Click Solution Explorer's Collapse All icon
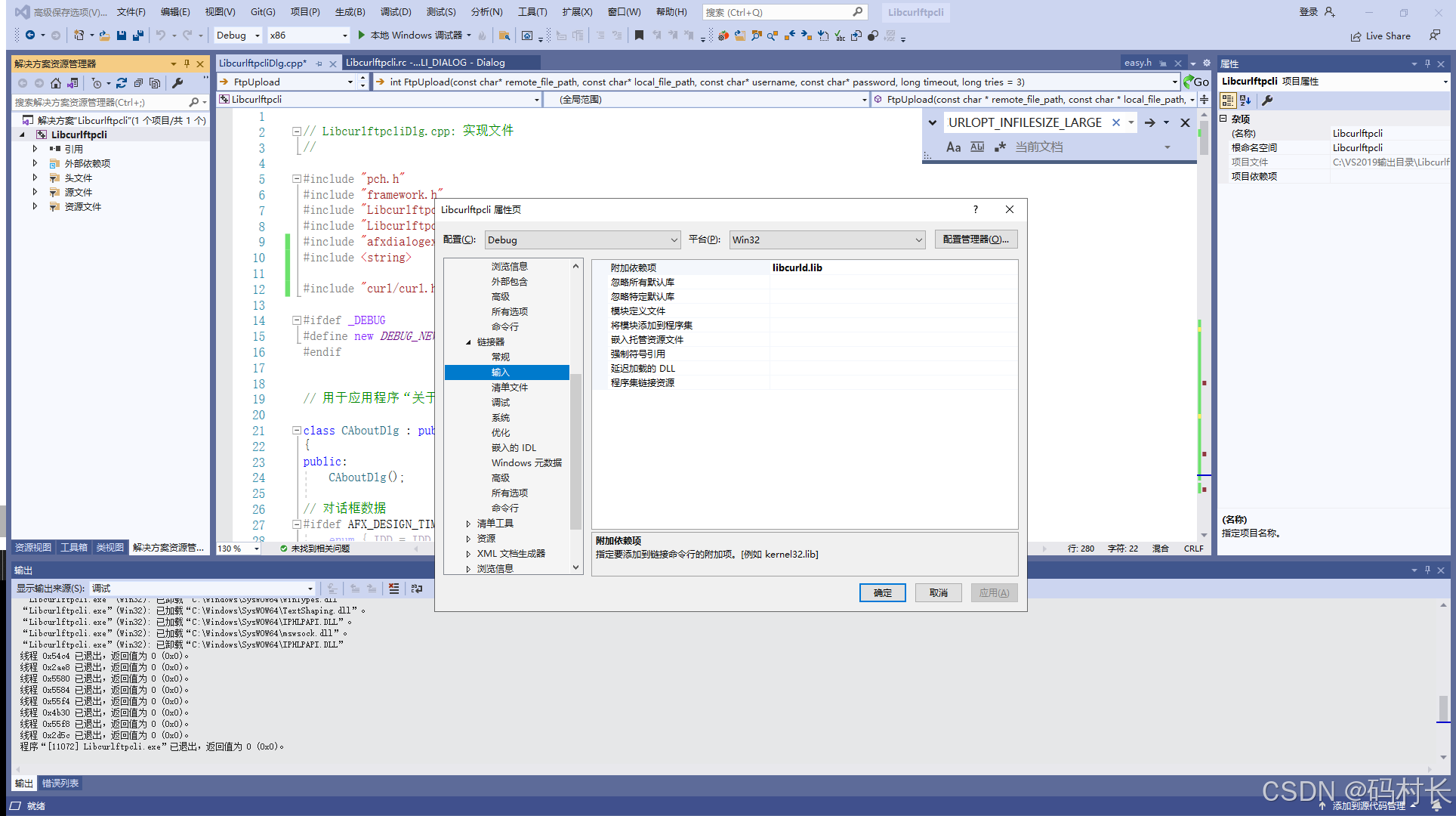 pyautogui.click(x=138, y=83)
